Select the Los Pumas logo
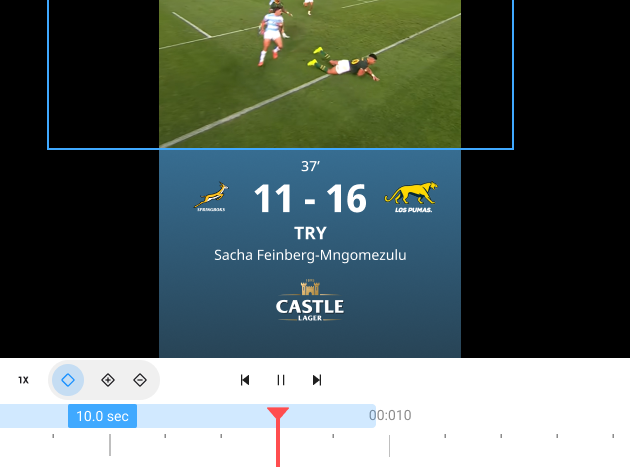This screenshot has width=630, height=467. [x=411, y=197]
